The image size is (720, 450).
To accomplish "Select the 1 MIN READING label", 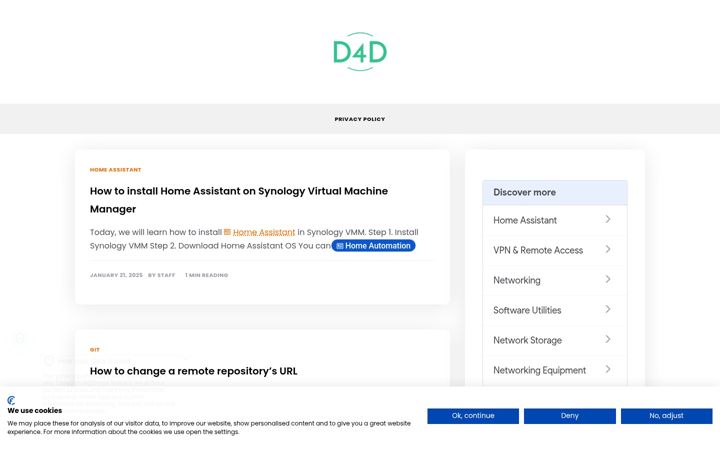I will click(x=206, y=275).
